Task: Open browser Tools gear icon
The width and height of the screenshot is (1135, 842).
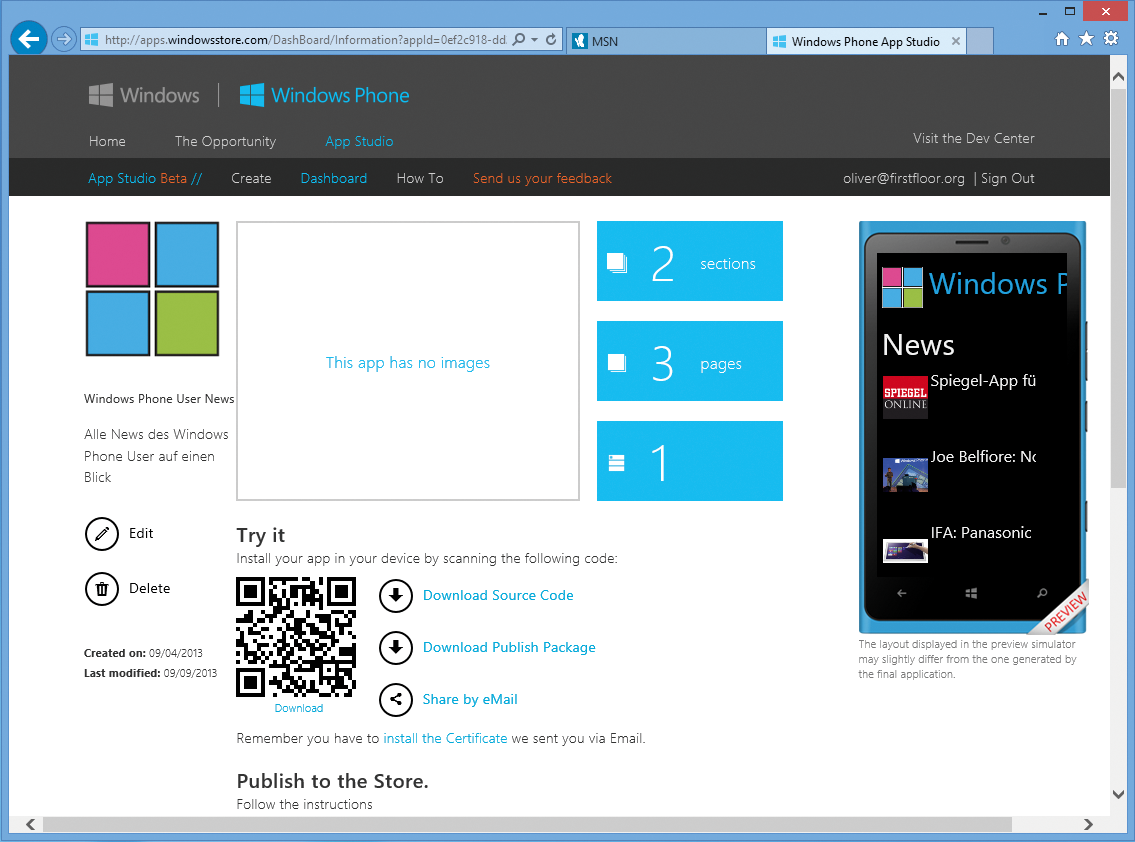Action: point(1111,38)
